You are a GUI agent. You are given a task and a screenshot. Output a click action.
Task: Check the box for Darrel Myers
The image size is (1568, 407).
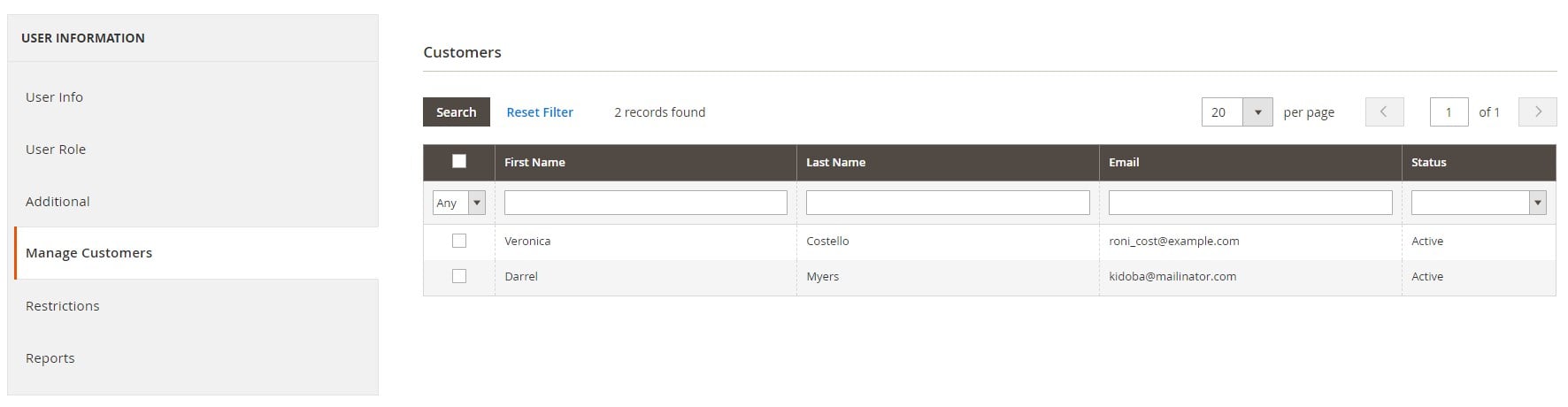459,276
